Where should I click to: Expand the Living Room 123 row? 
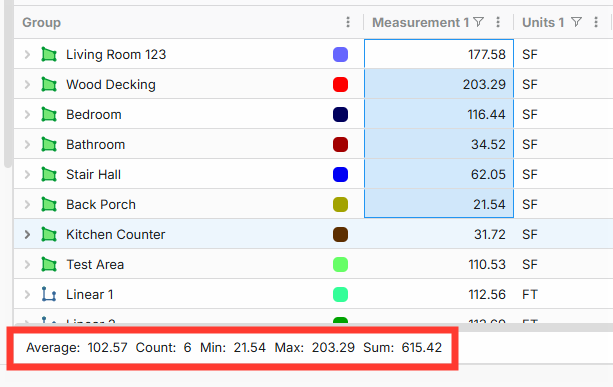(x=27, y=54)
